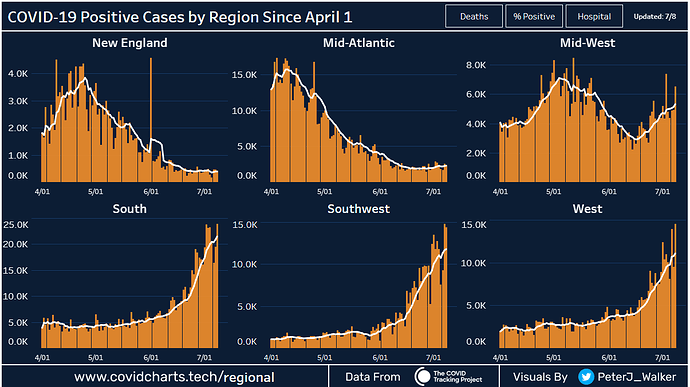Click the COVID Tracking Project logo
Screen dimensions: 690x387
tap(449, 376)
